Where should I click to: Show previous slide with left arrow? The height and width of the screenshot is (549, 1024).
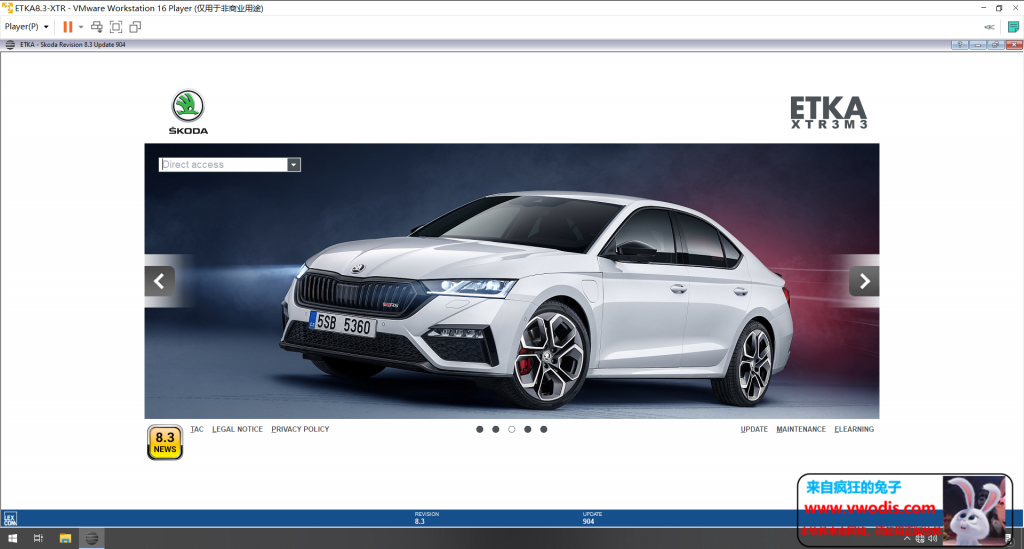point(159,281)
